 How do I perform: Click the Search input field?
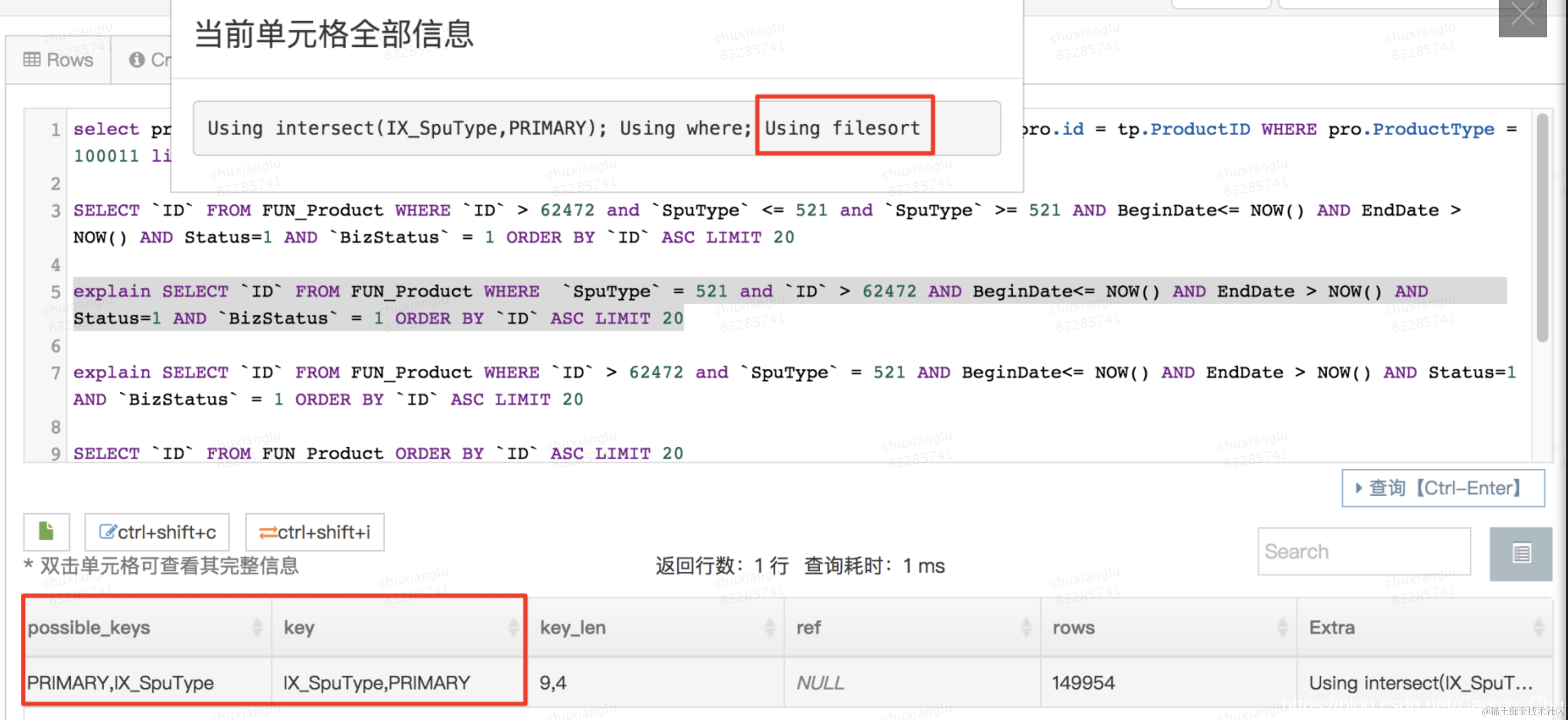[x=1364, y=552]
